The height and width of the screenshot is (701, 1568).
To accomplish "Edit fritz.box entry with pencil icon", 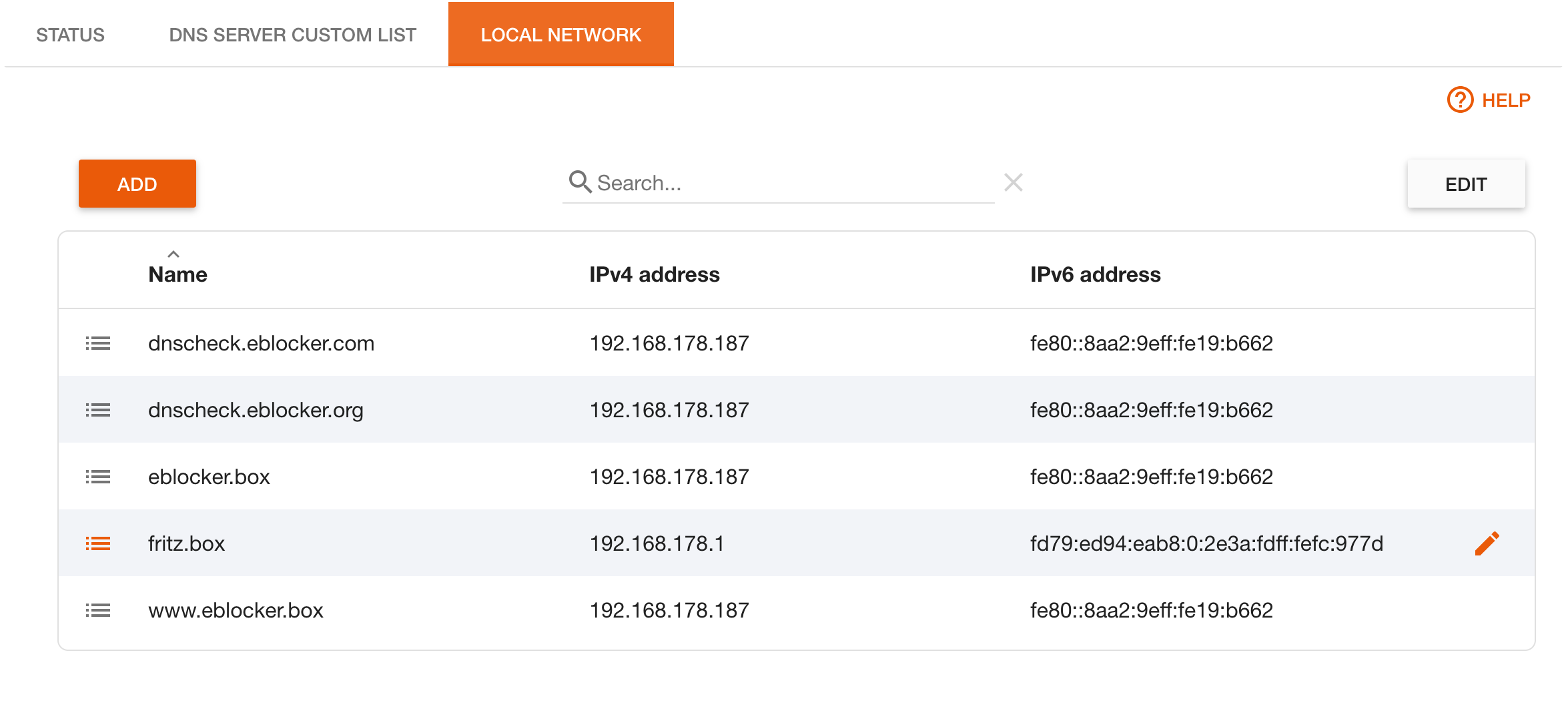I will point(1487,543).
